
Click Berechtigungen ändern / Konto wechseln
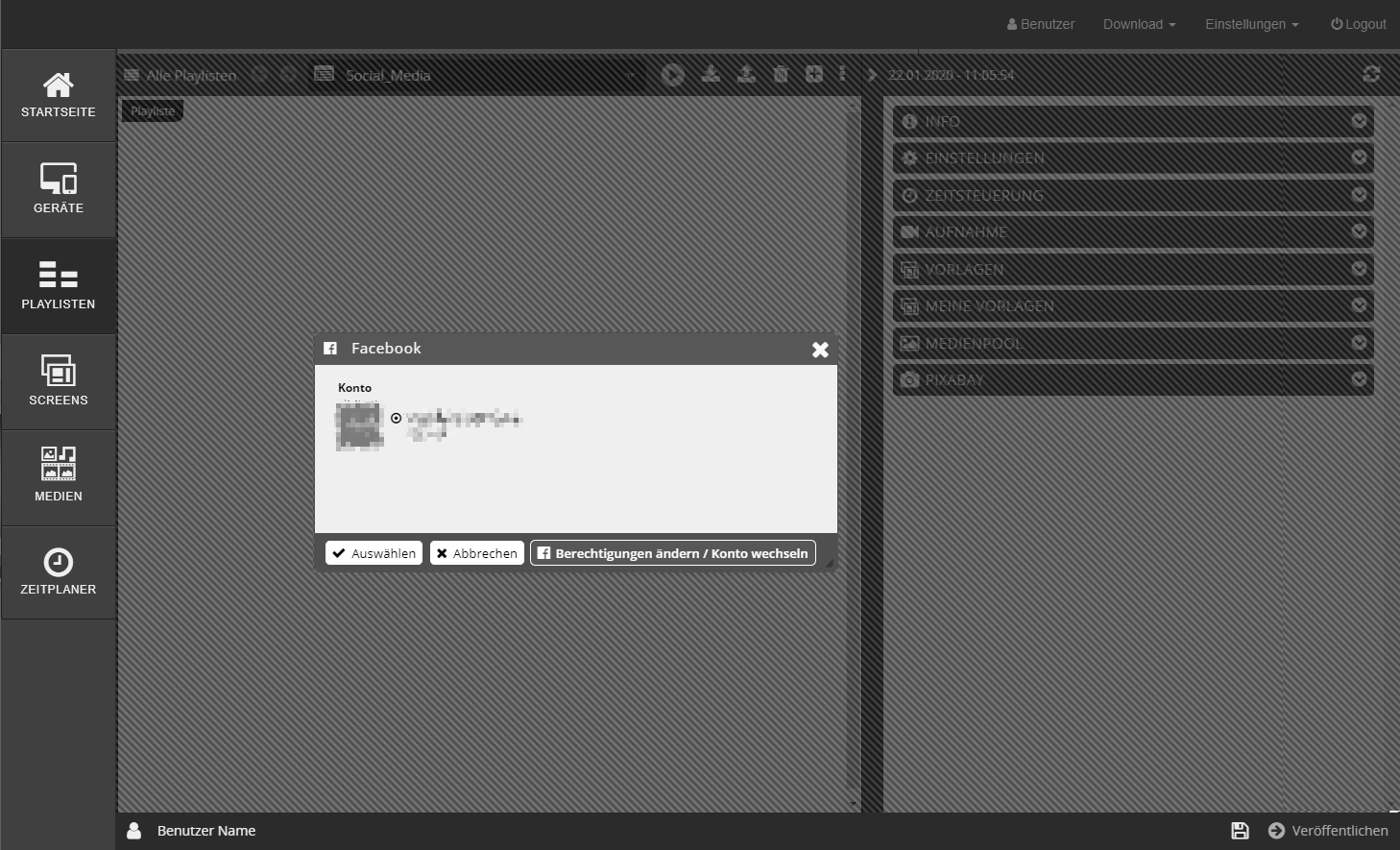click(x=672, y=553)
